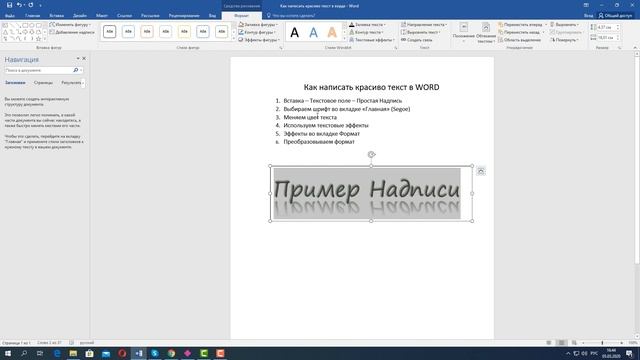Click Создать связь link button
Screen dimensions: 640x360
tap(417, 40)
